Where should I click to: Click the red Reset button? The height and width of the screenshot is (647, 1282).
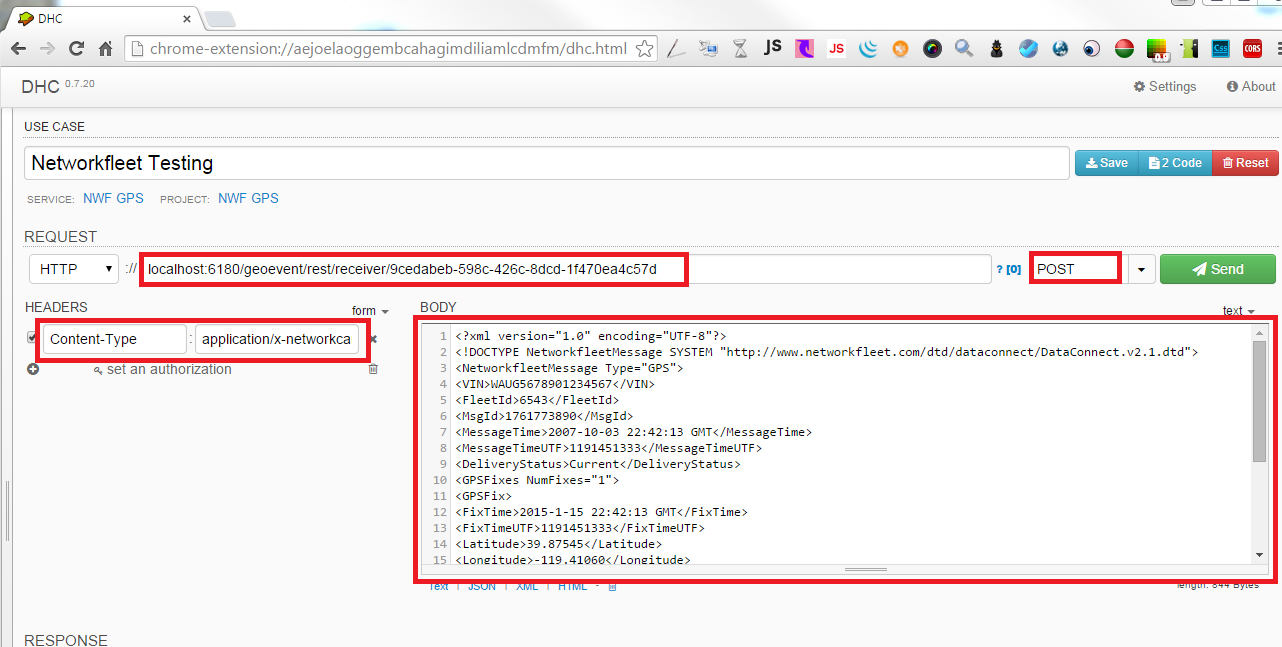pos(1243,163)
